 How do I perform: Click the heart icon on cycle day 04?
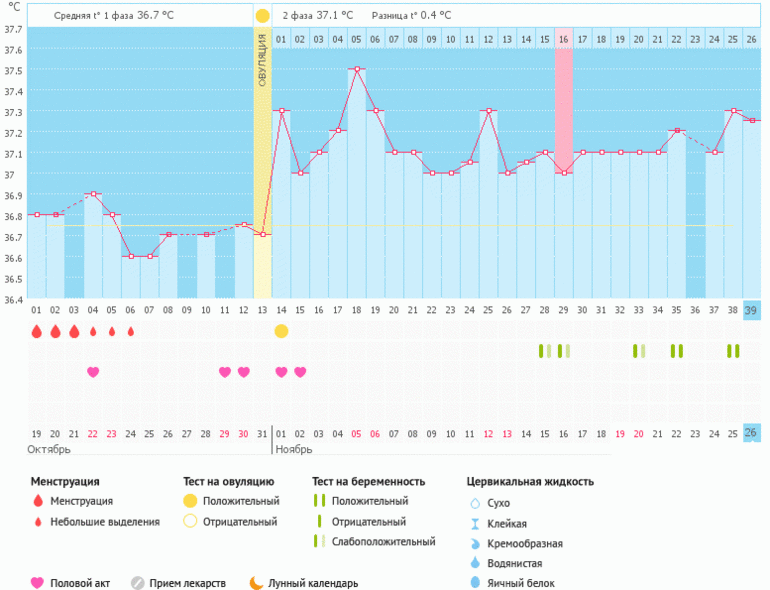(x=93, y=372)
